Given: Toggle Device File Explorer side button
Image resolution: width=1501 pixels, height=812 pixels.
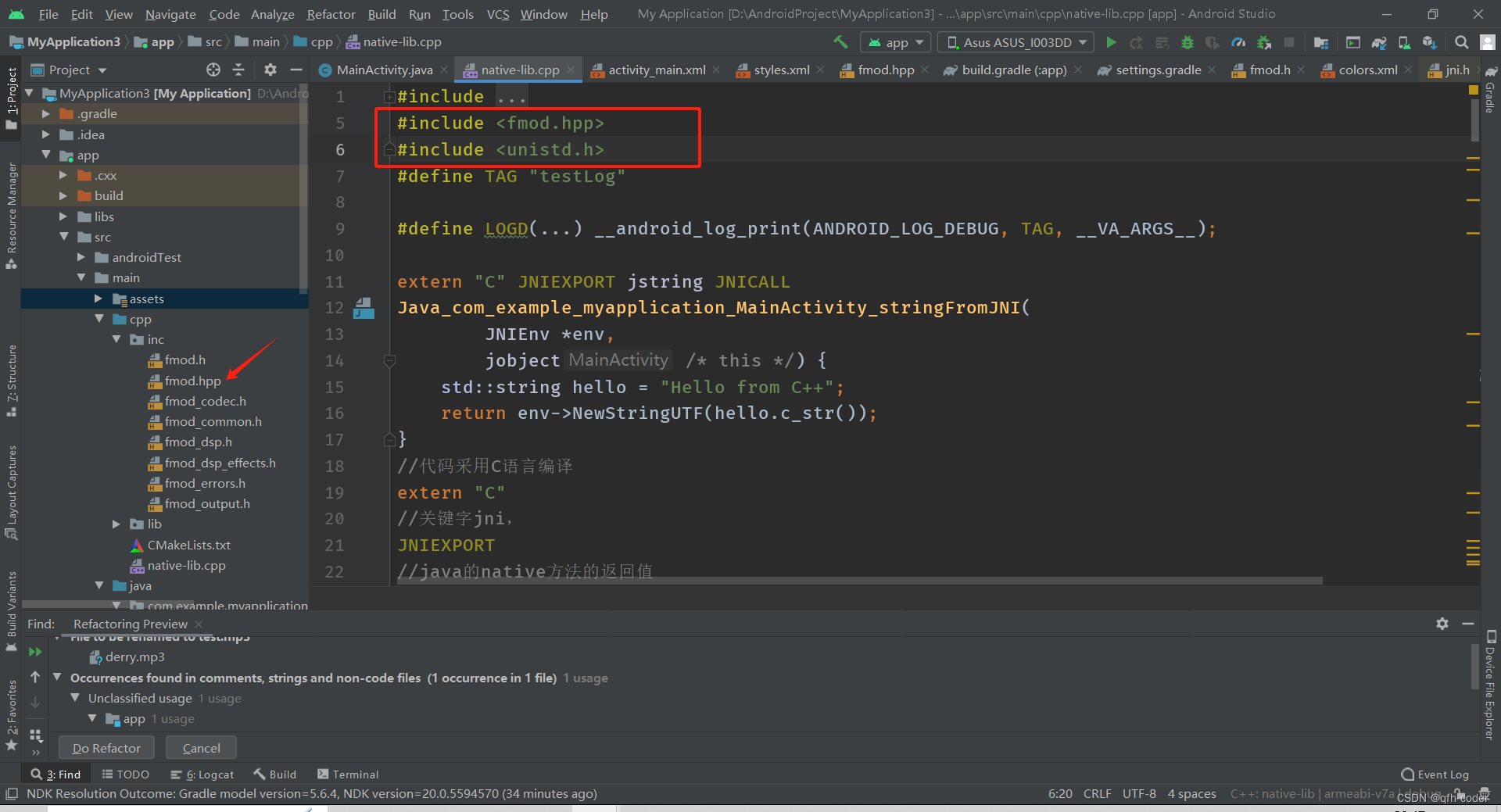Looking at the screenshot, I should click(x=1491, y=685).
